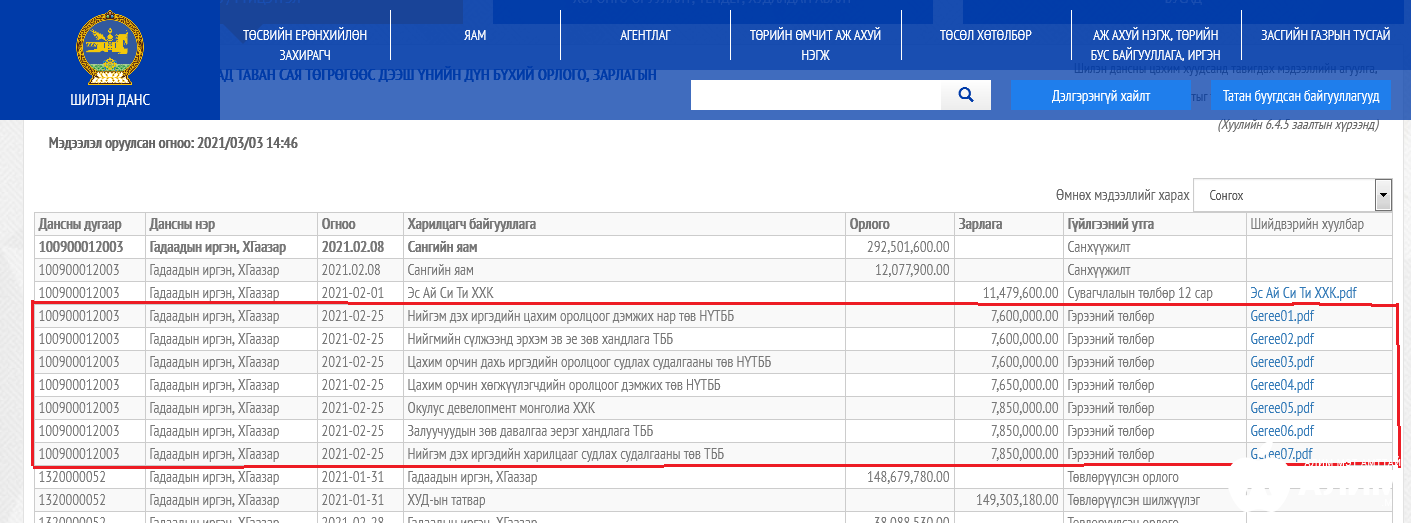This screenshot has width=1411, height=523.
Task: Open the Сонгох previous info dropdown
Action: pyautogui.click(x=1295, y=195)
